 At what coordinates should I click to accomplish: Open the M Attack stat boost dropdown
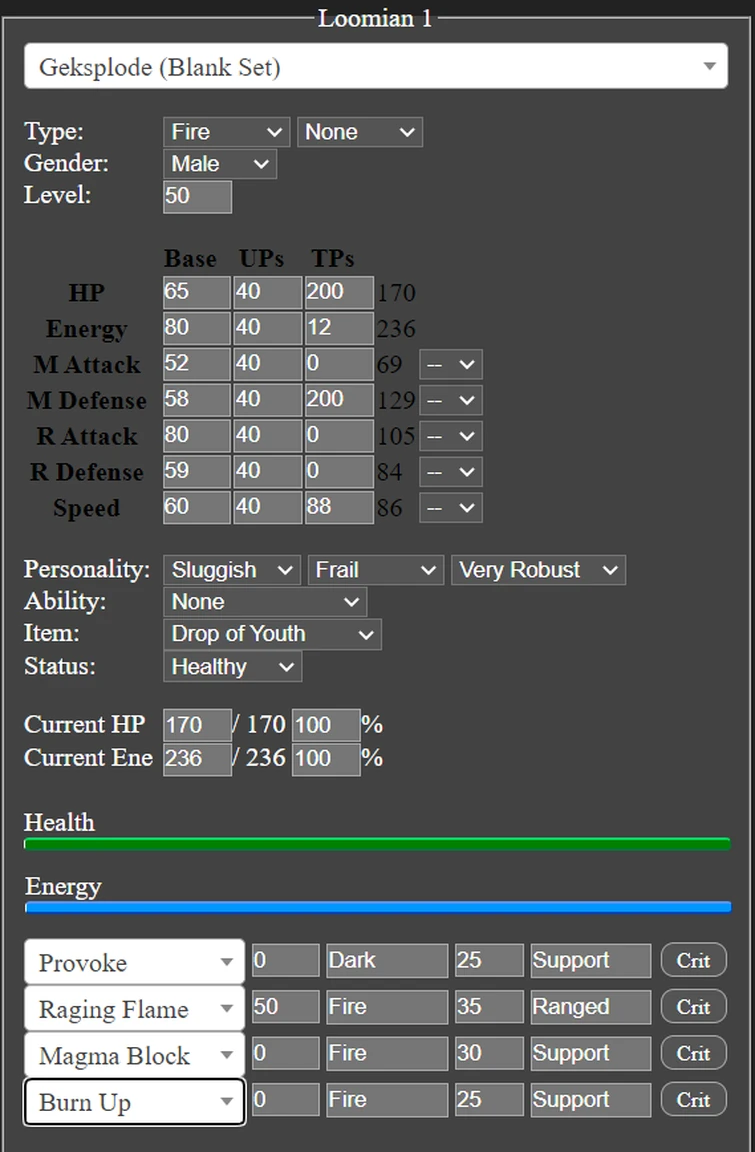tap(450, 365)
